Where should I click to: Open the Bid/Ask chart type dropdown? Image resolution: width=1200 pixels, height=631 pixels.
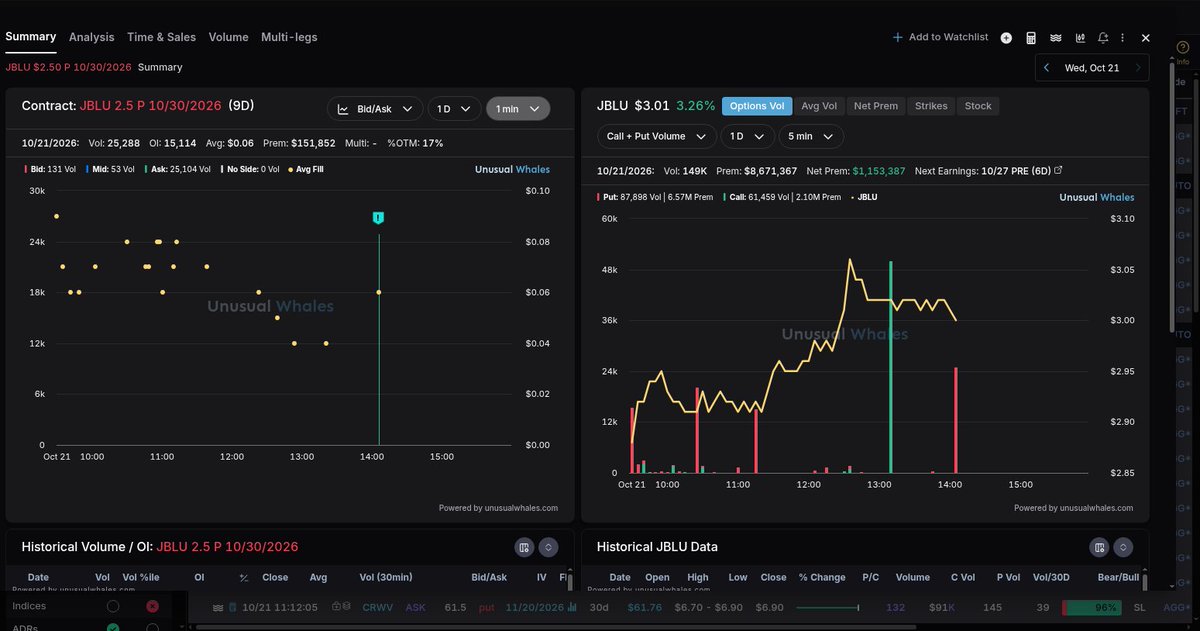[x=375, y=109]
